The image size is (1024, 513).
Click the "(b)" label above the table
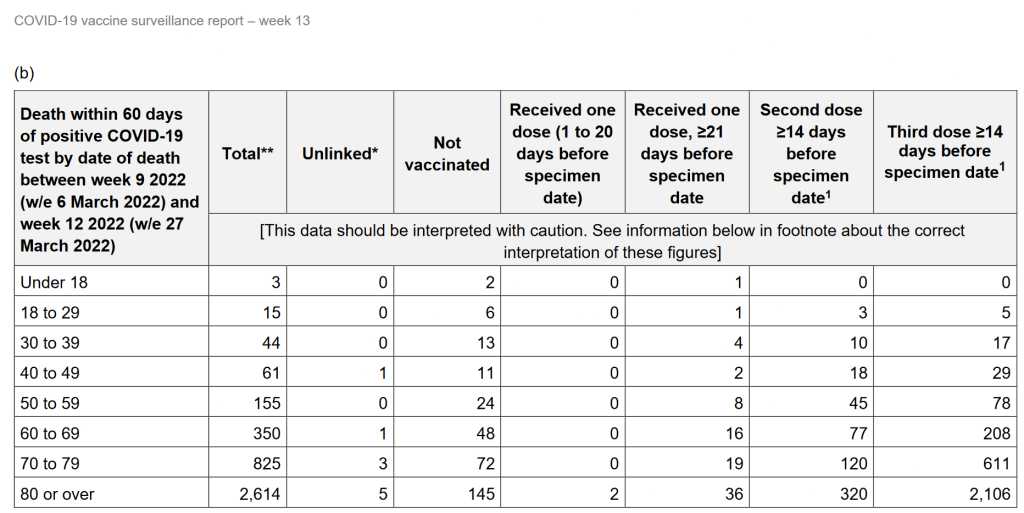23,73
